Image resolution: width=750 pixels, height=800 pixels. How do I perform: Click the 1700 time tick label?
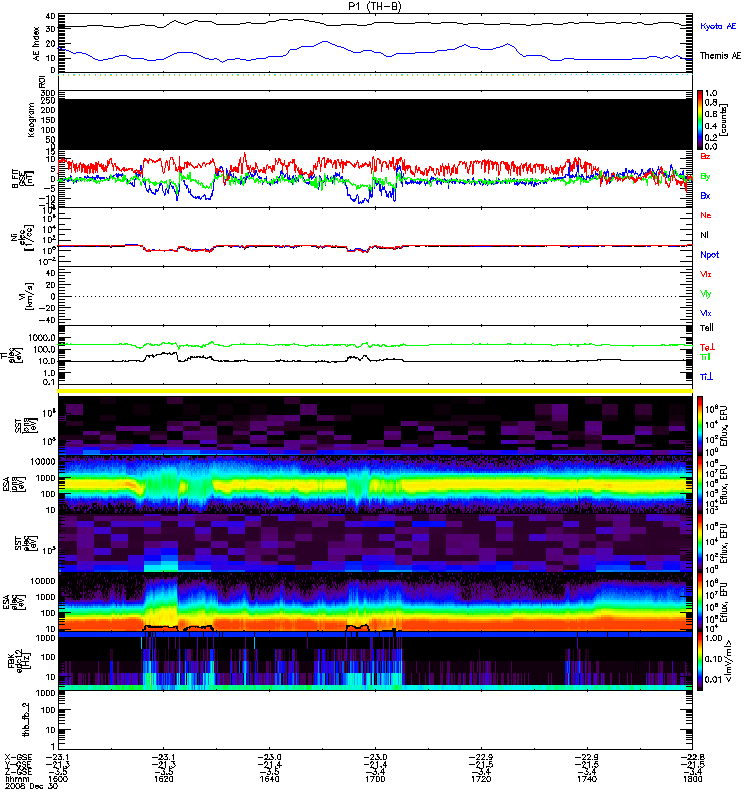375,780
